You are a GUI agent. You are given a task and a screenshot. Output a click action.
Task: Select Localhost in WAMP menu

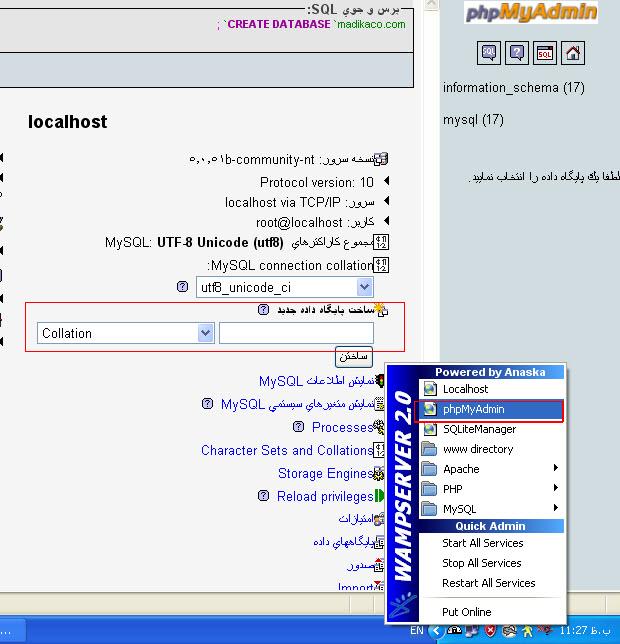[491, 389]
